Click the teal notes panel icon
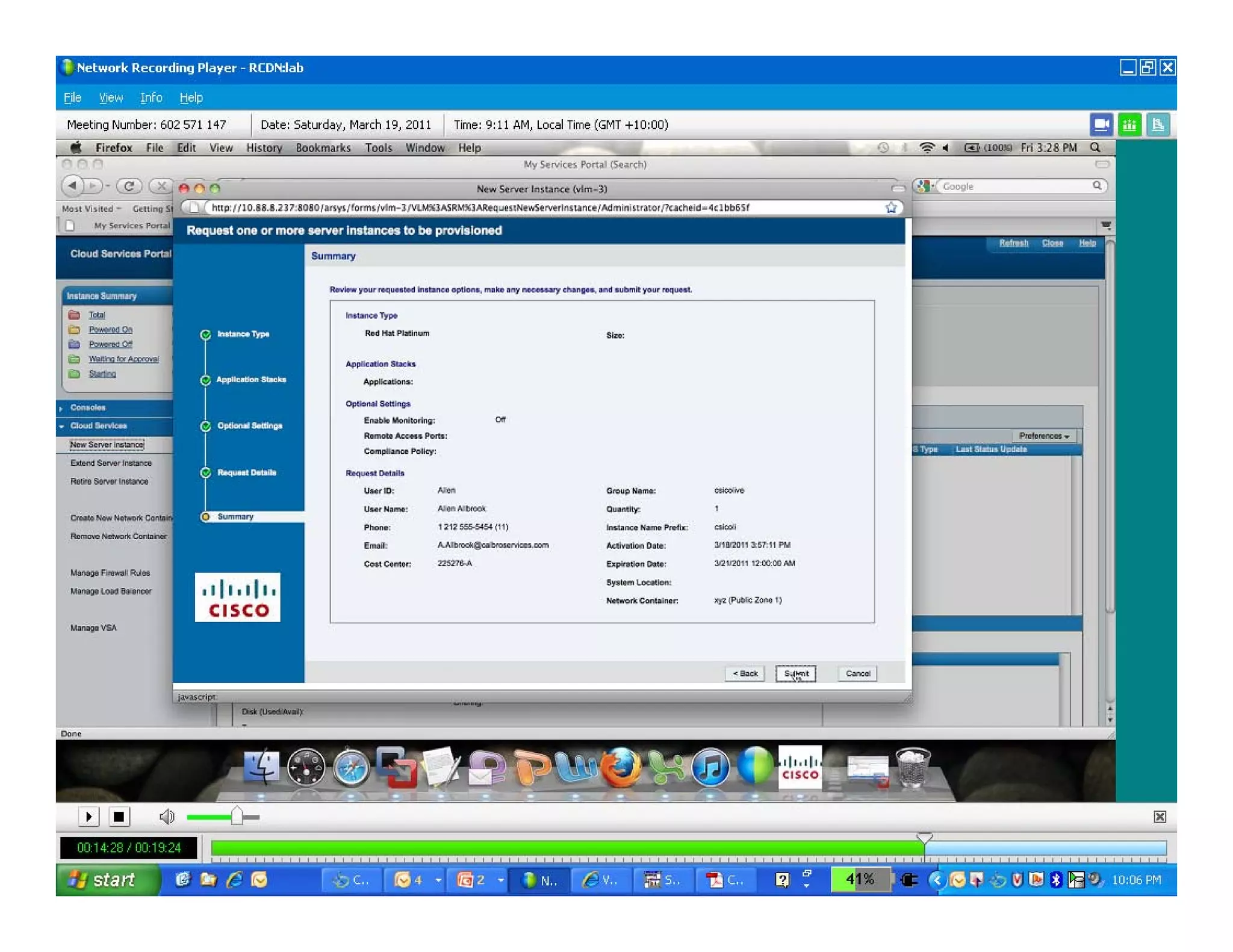Image resolution: width=1233 pixels, height=952 pixels. (x=1158, y=125)
